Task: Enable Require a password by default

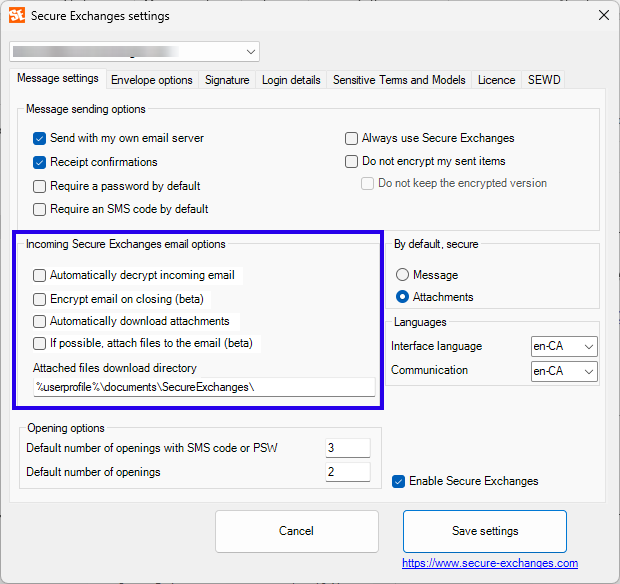Action: click(39, 186)
